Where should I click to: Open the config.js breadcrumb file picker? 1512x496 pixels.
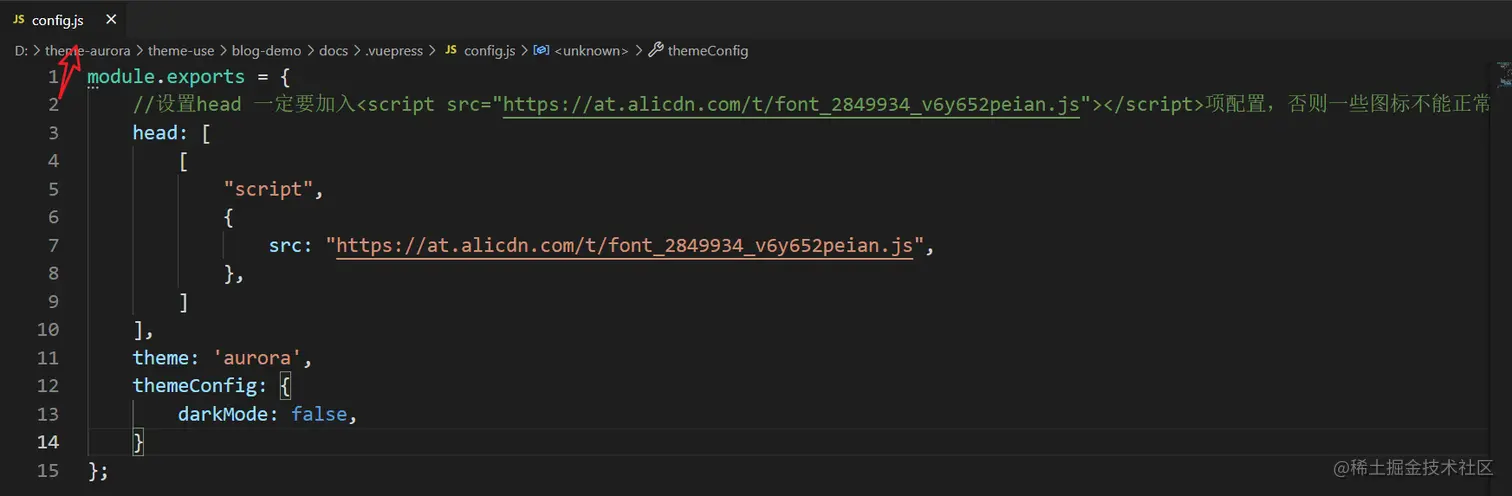(489, 50)
